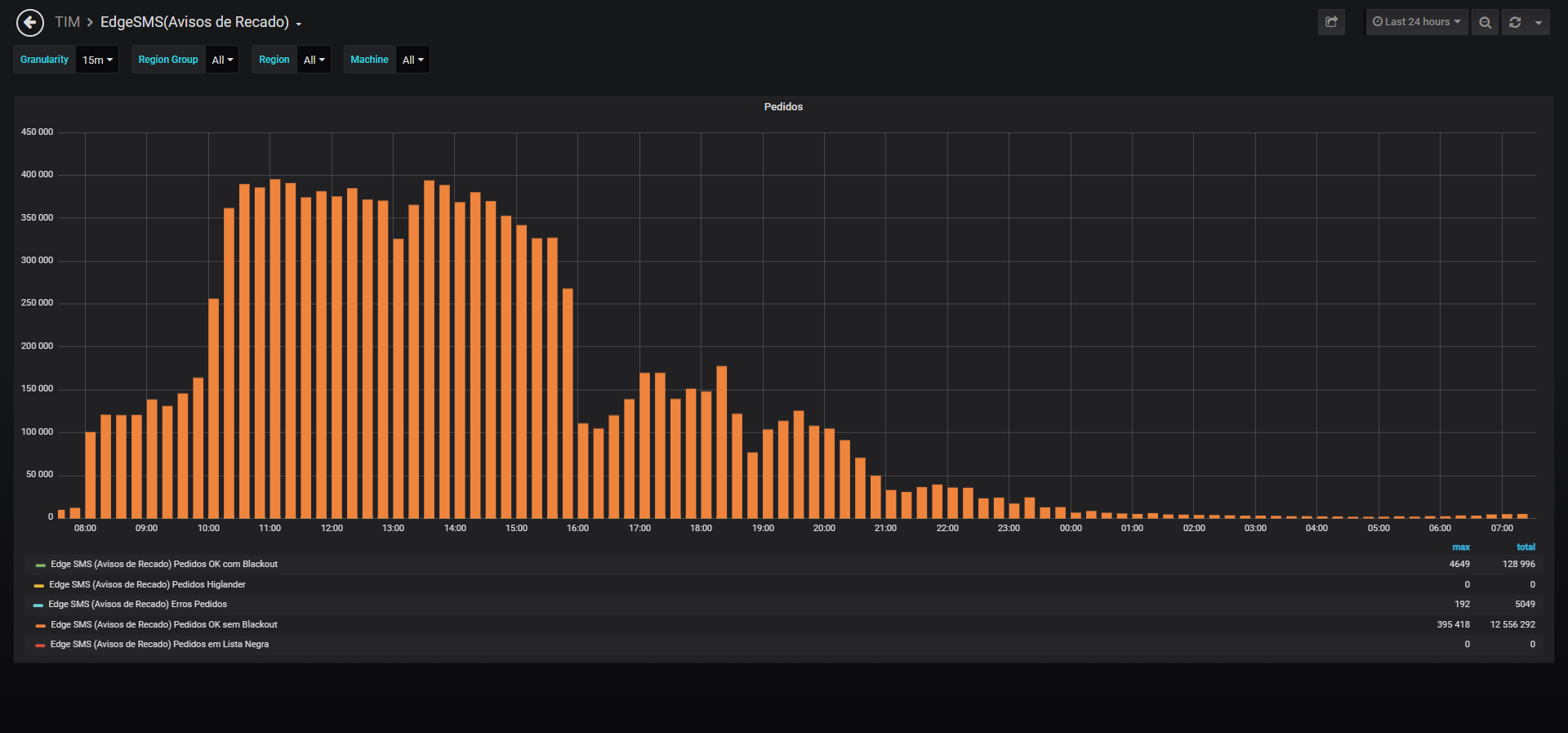Toggle Erros Pedidos series in legend
The image size is (1568, 733).
click(x=137, y=605)
